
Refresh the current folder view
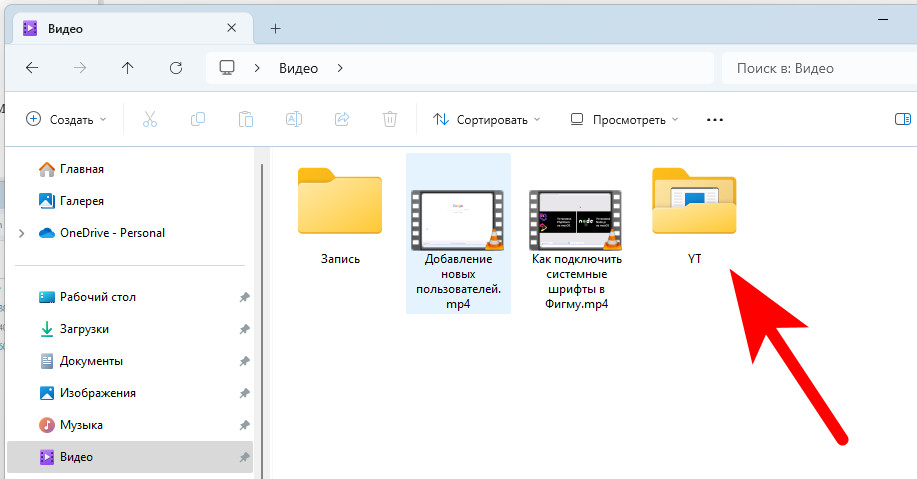(176, 68)
